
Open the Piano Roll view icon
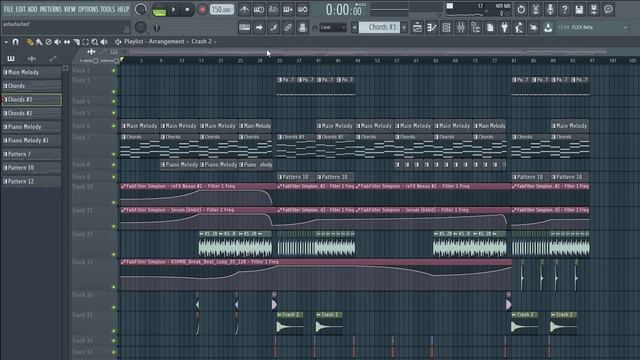432,27
